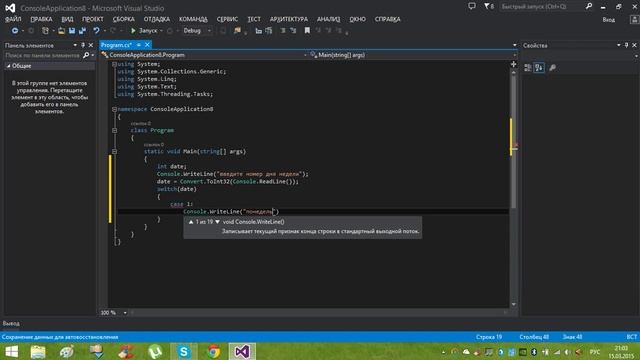Screen dimensions: 640x360
Task: Open Skype from the taskbar
Action: 184,351
